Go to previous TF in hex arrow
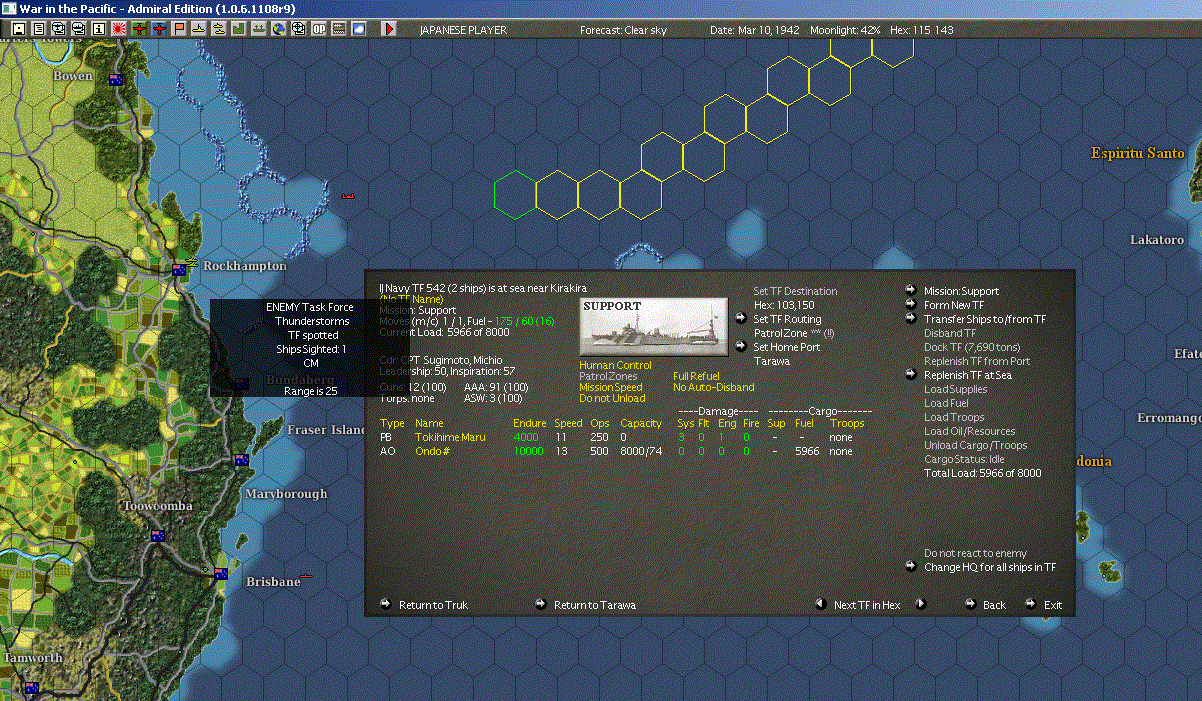Viewport: 1202px width, 701px height. (820, 604)
